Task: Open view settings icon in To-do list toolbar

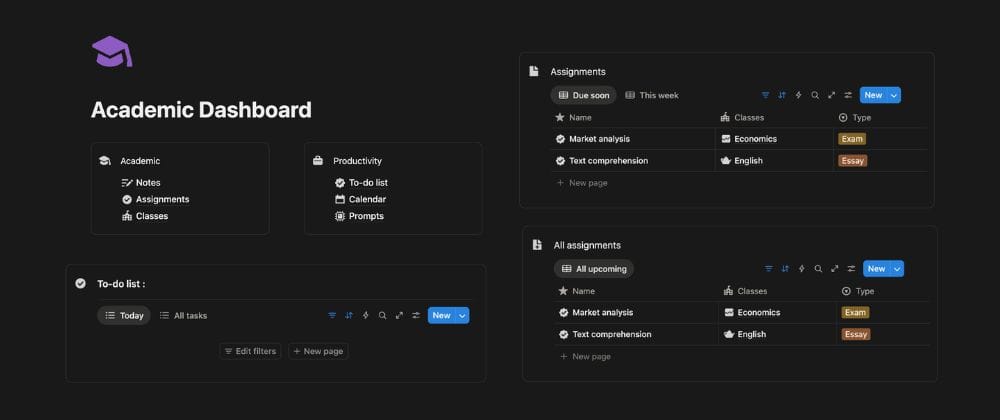Action: point(416,315)
